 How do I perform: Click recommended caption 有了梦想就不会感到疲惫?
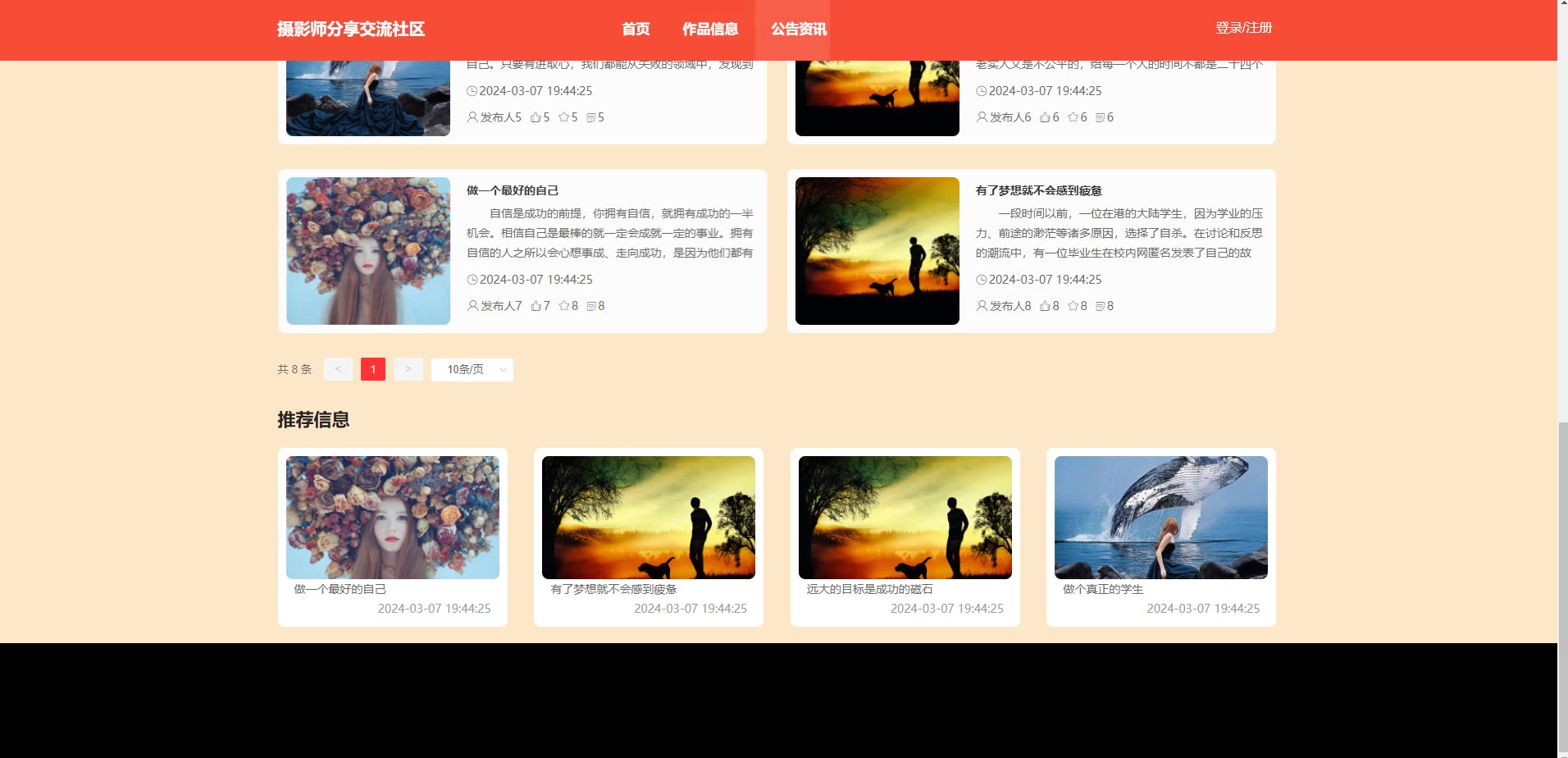coord(613,589)
